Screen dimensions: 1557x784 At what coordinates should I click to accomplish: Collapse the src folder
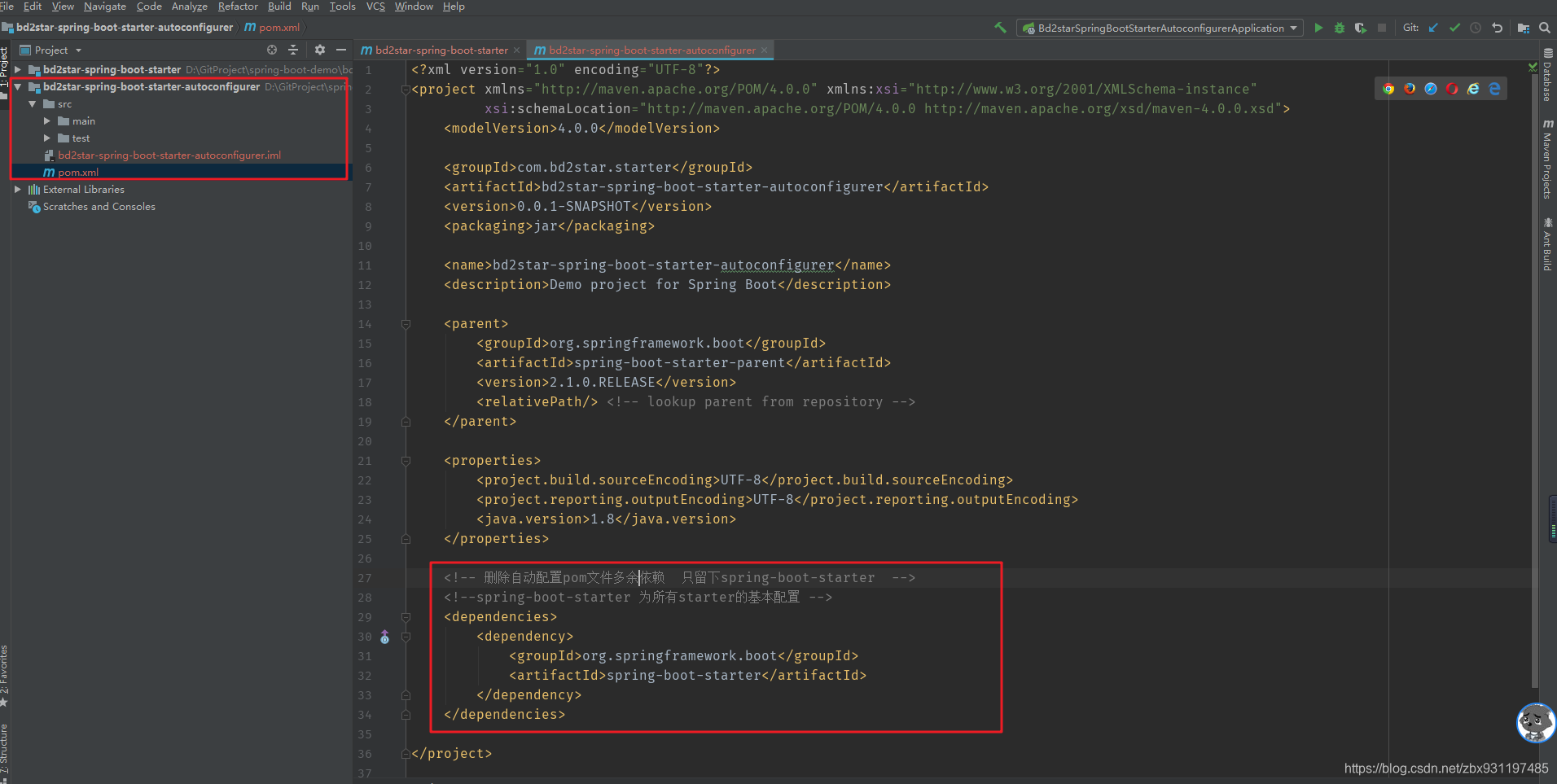33,103
